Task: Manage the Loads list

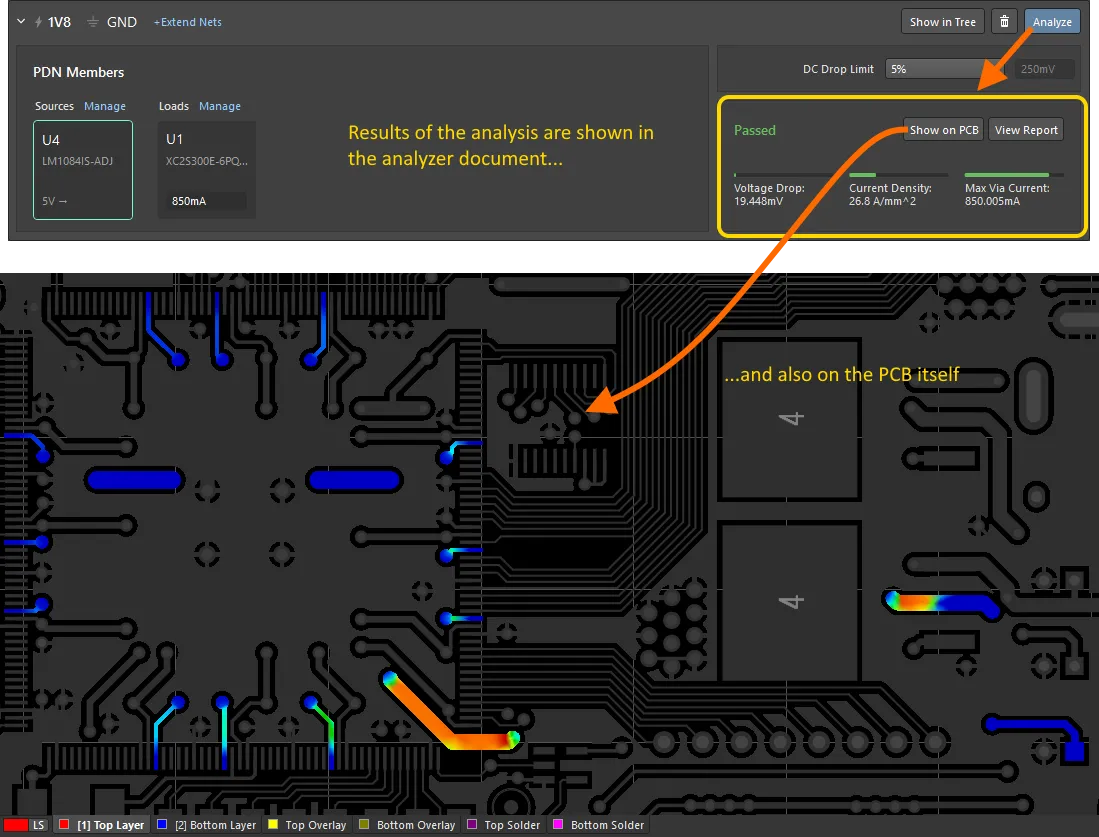Action: pyautogui.click(x=220, y=106)
